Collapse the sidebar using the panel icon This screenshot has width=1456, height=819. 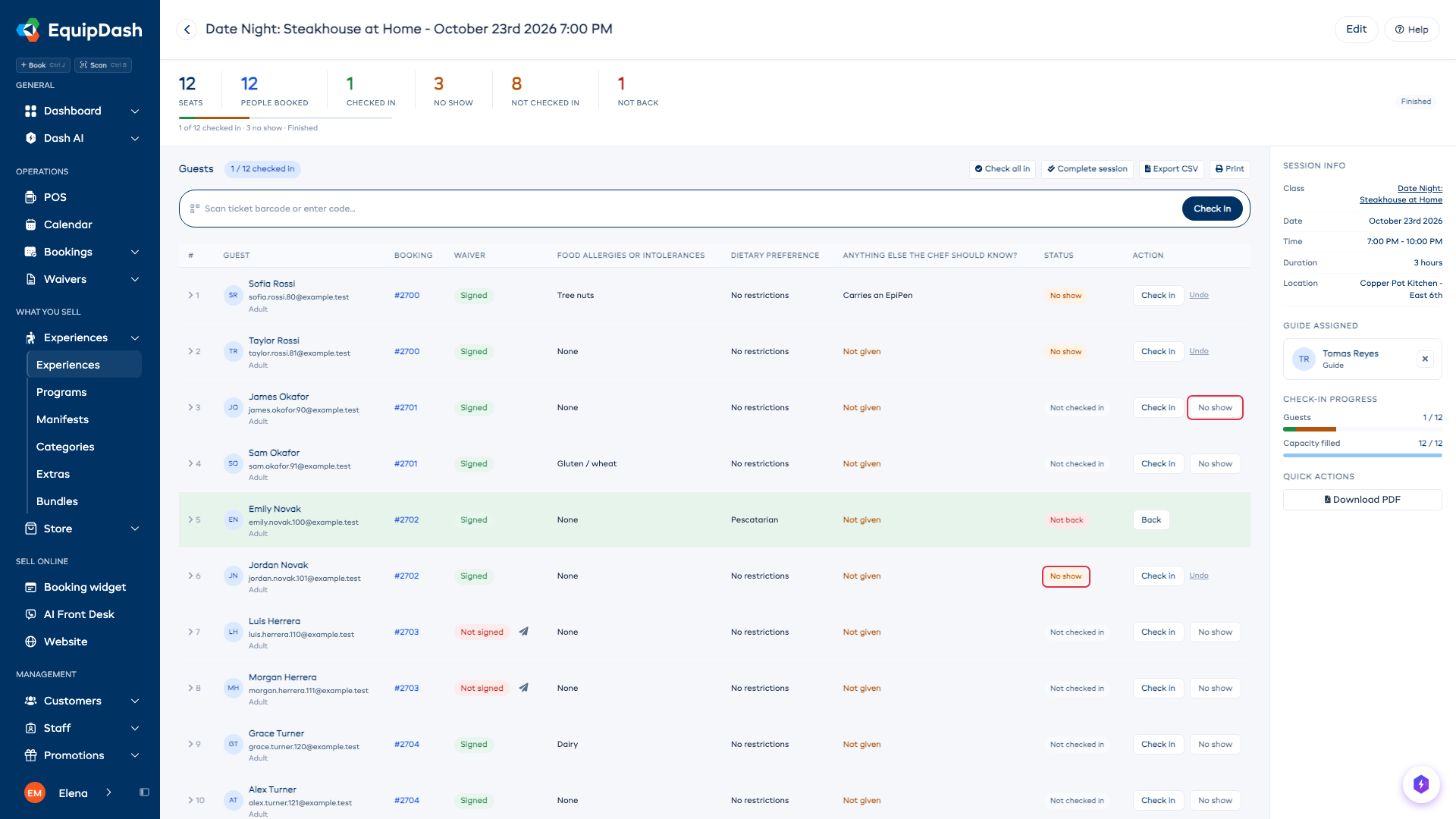coord(144,792)
